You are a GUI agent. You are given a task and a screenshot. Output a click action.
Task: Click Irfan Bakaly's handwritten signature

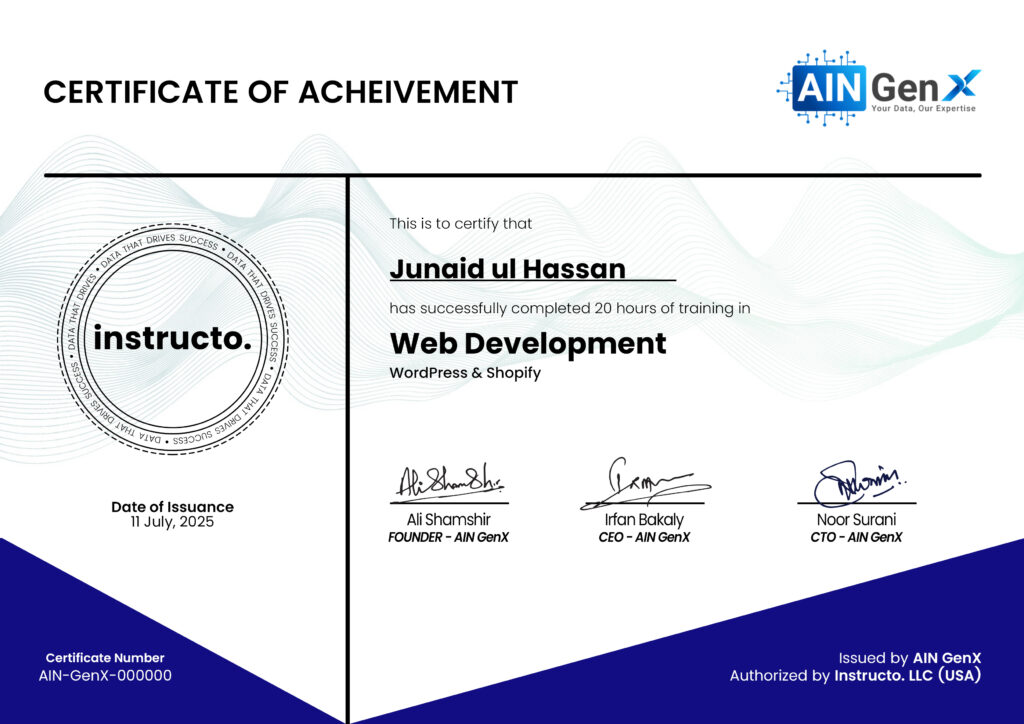pos(645,483)
